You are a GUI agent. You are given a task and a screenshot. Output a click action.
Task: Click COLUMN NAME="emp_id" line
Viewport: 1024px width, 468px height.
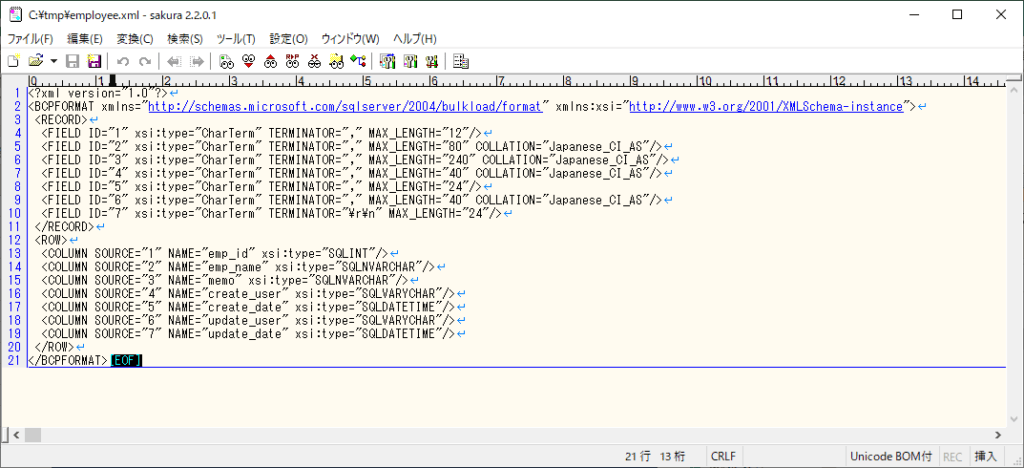coord(215,253)
